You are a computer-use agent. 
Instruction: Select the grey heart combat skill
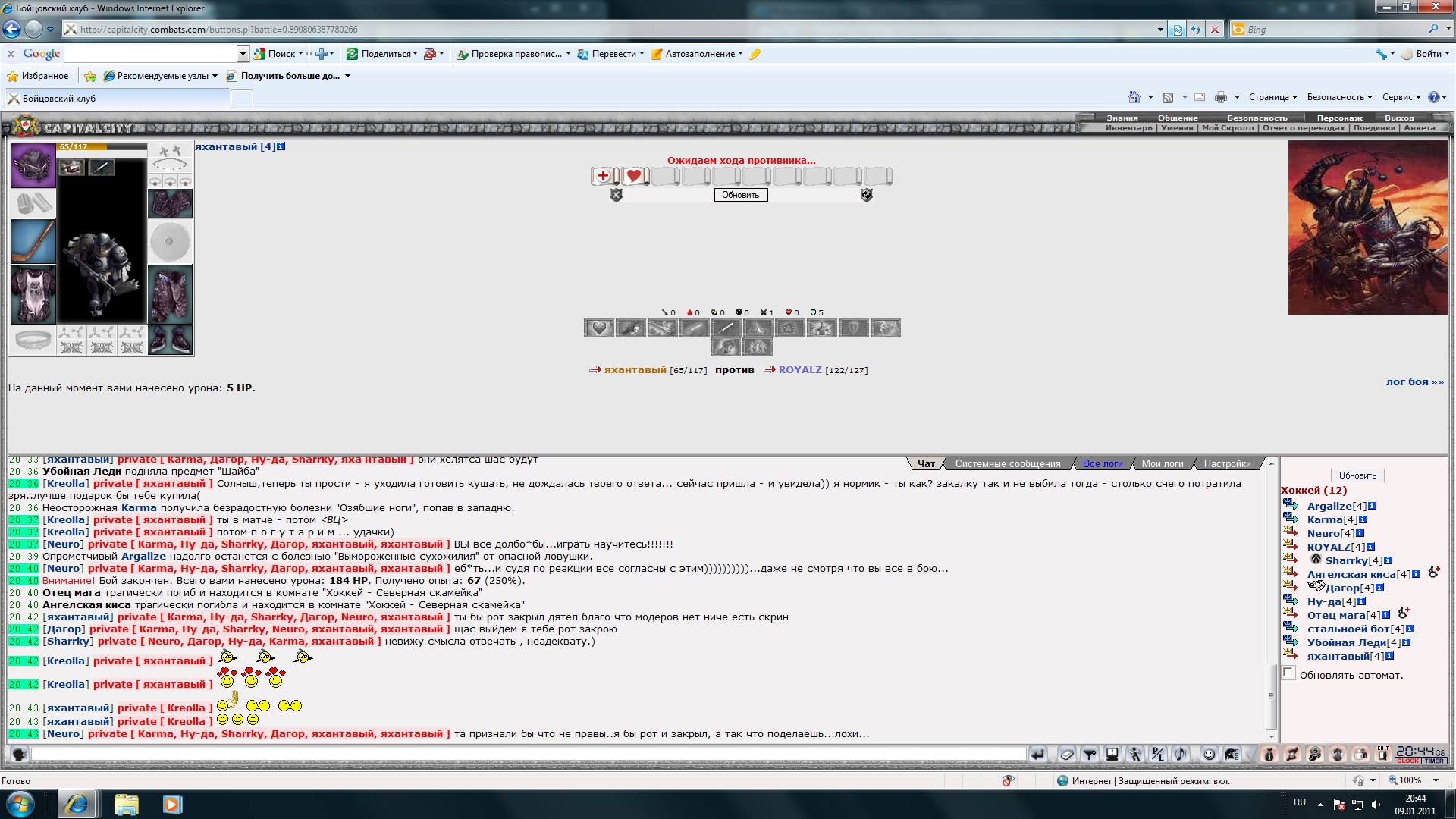point(599,328)
